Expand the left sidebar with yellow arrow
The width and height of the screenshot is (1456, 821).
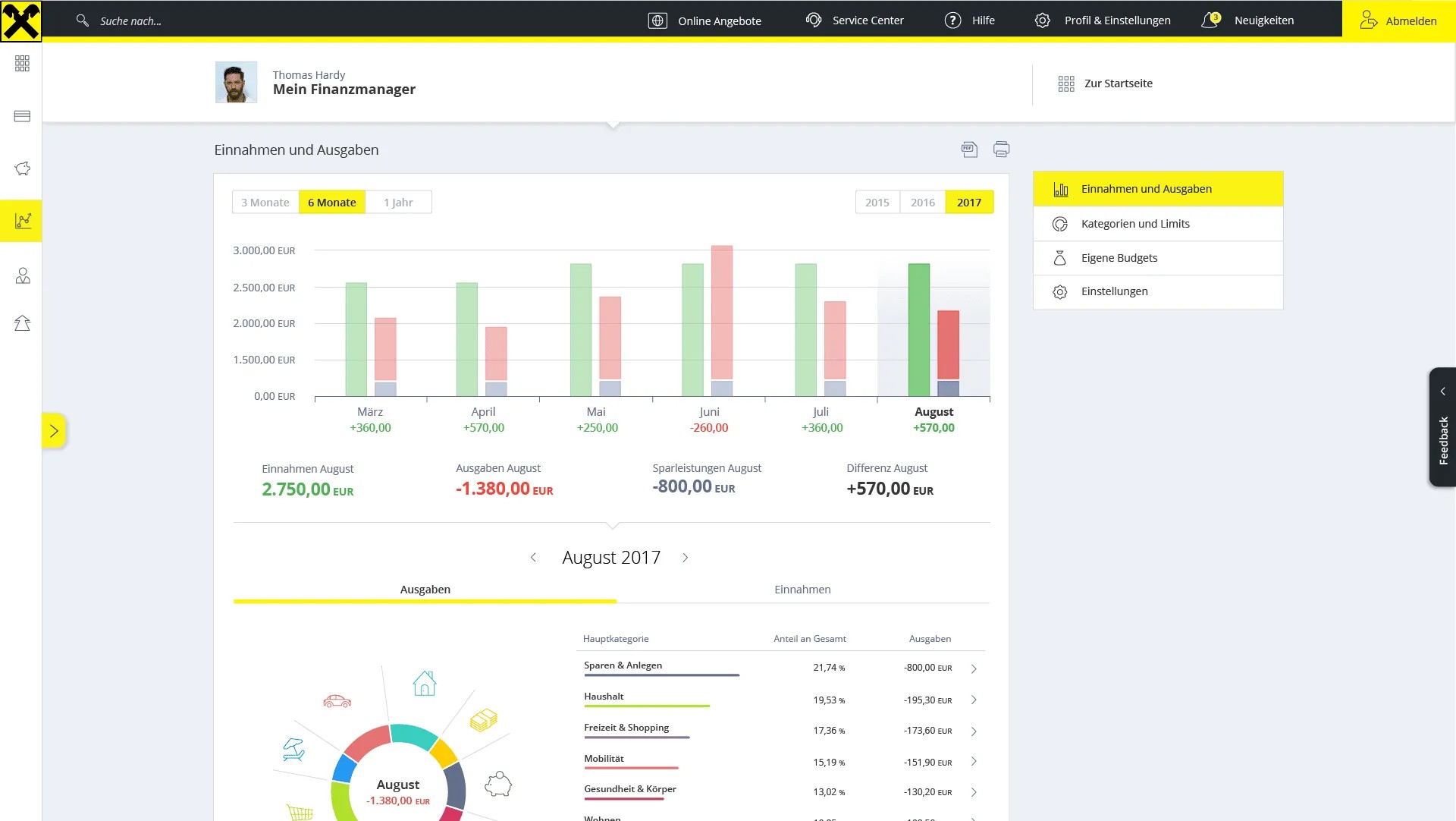(x=54, y=431)
